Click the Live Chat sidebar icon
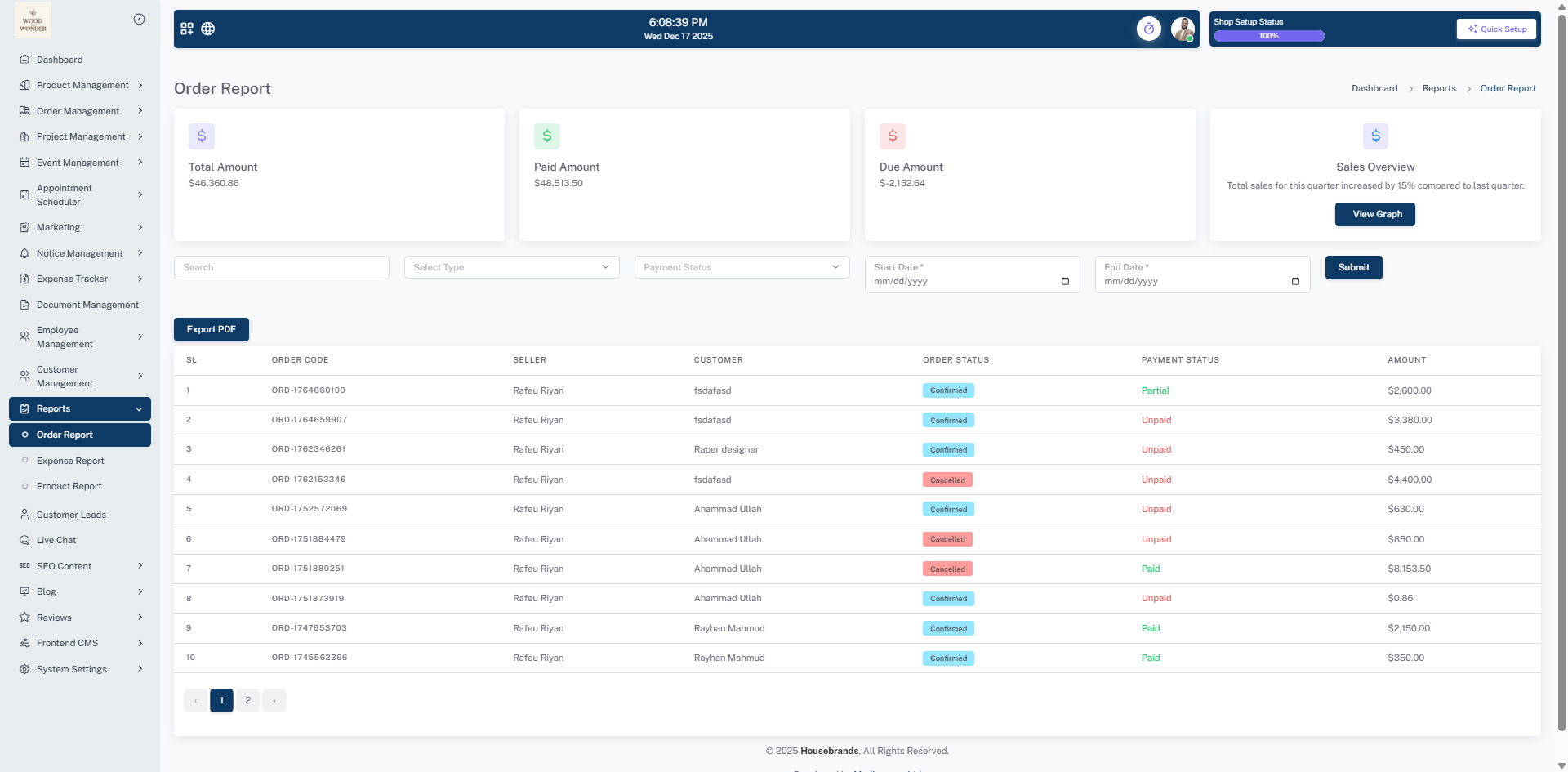Image resolution: width=1568 pixels, height=772 pixels. point(24,540)
